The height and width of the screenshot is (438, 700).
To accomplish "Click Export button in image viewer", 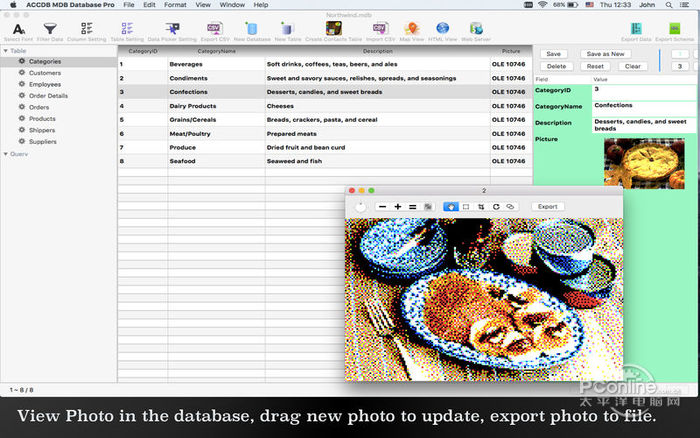I will tap(547, 207).
